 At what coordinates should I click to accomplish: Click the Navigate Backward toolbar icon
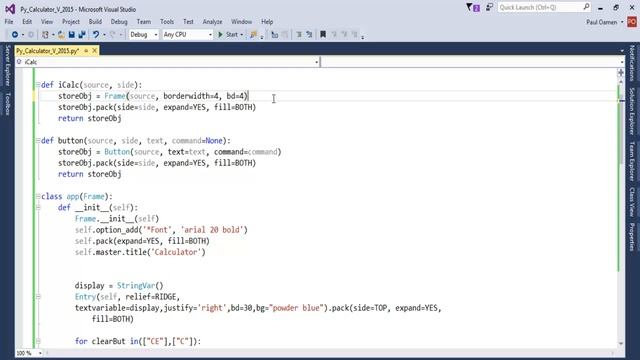[15, 35]
